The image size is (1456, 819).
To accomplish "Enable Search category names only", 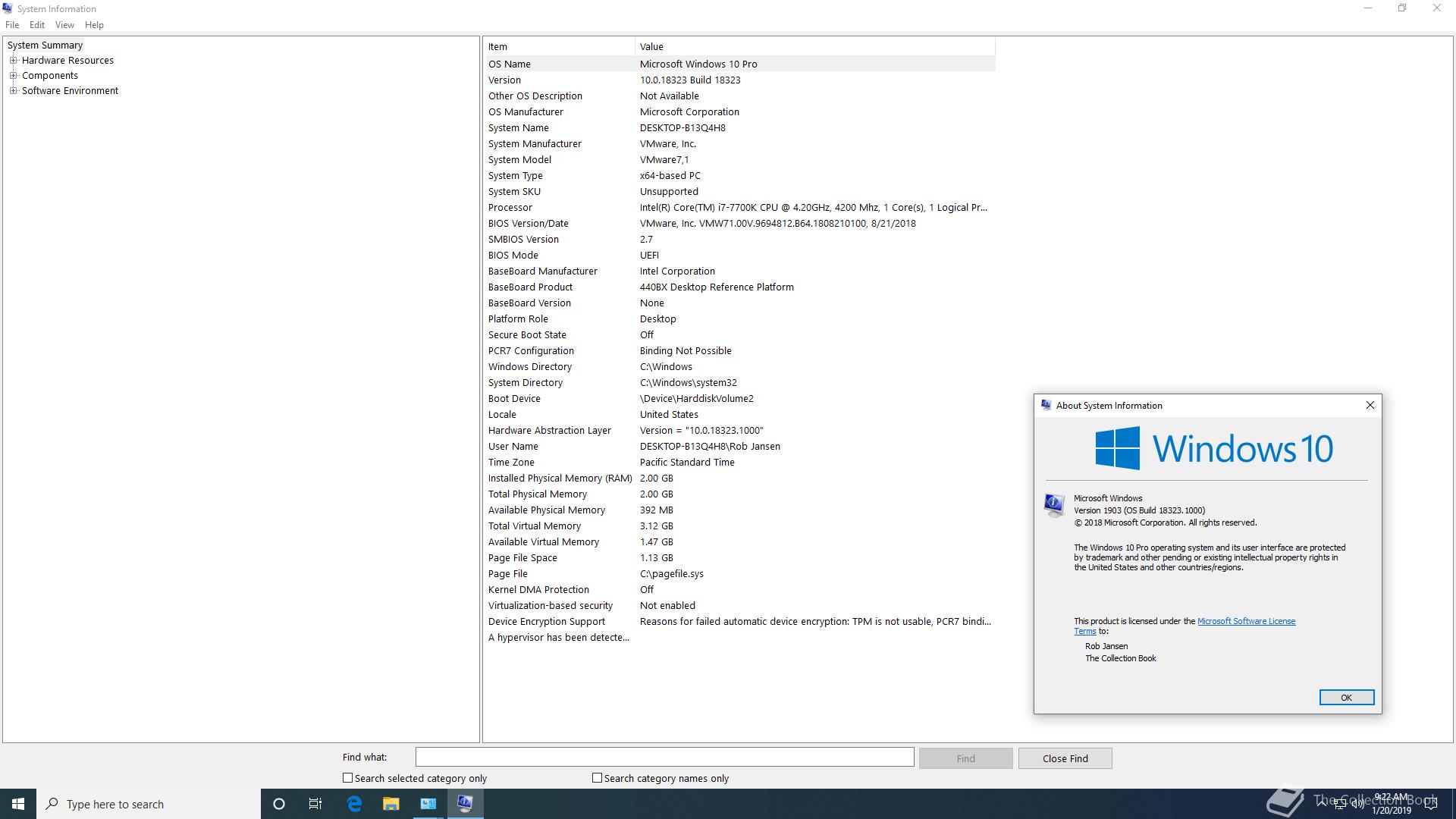I will [x=597, y=777].
